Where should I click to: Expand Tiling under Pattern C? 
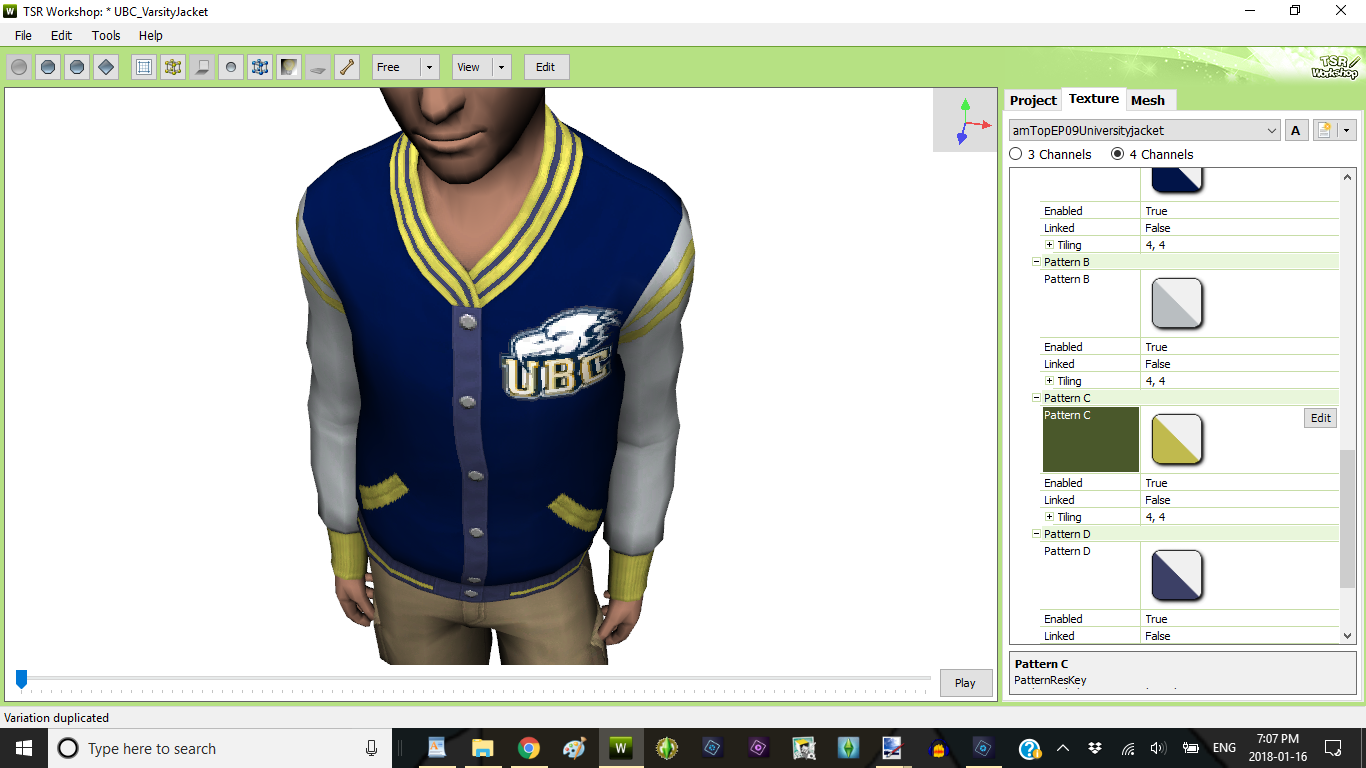(1050, 517)
